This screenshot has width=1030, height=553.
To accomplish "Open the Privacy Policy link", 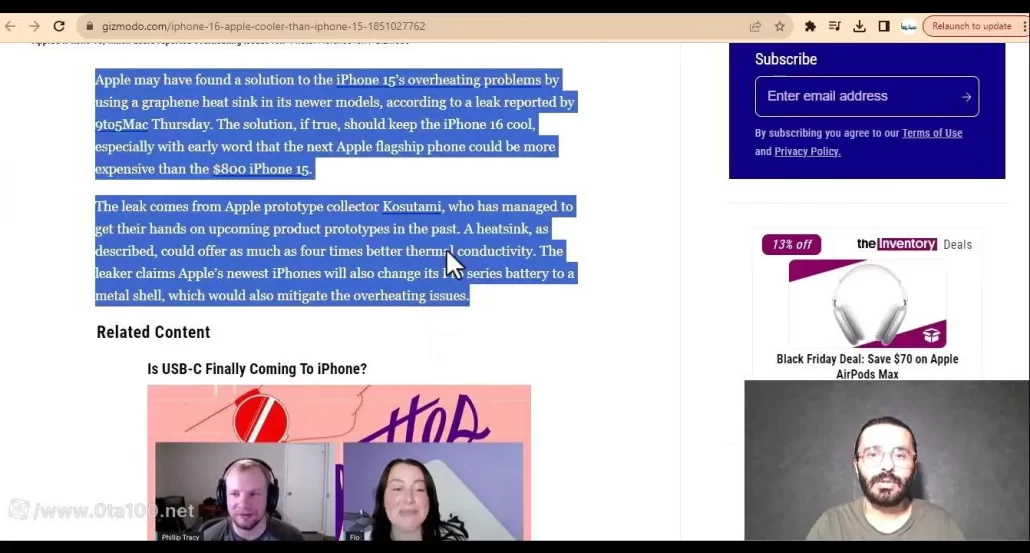I will coord(807,152).
